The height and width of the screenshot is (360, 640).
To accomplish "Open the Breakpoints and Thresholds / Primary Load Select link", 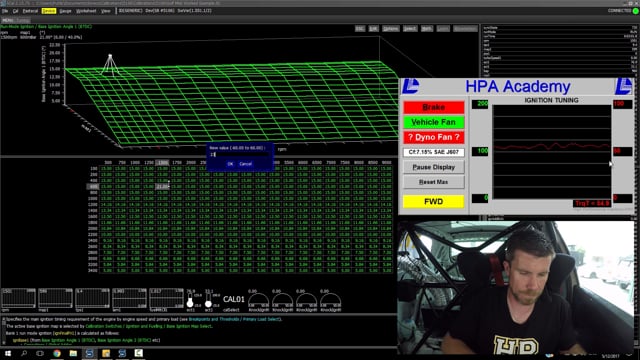I will 234,319.
